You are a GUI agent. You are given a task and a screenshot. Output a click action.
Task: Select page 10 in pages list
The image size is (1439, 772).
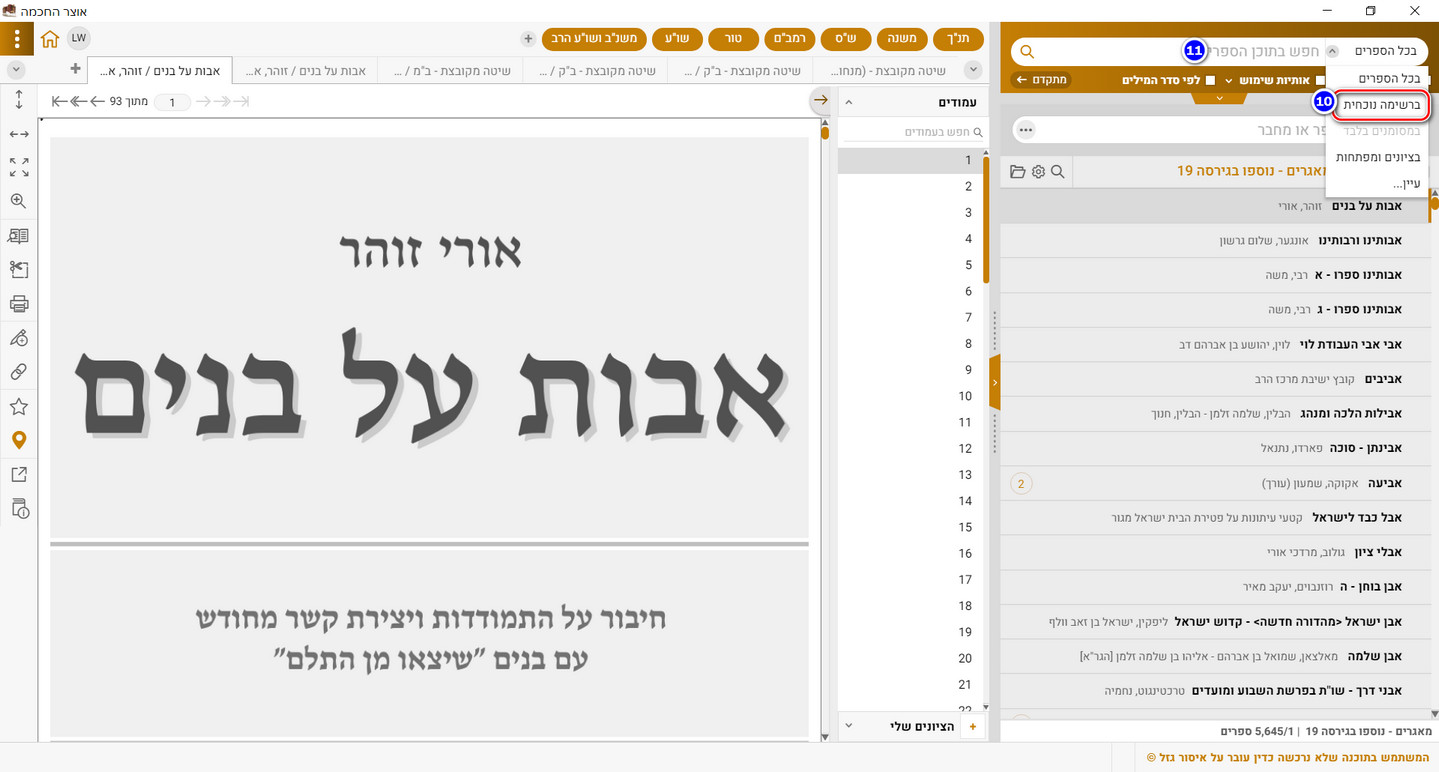pos(910,396)
